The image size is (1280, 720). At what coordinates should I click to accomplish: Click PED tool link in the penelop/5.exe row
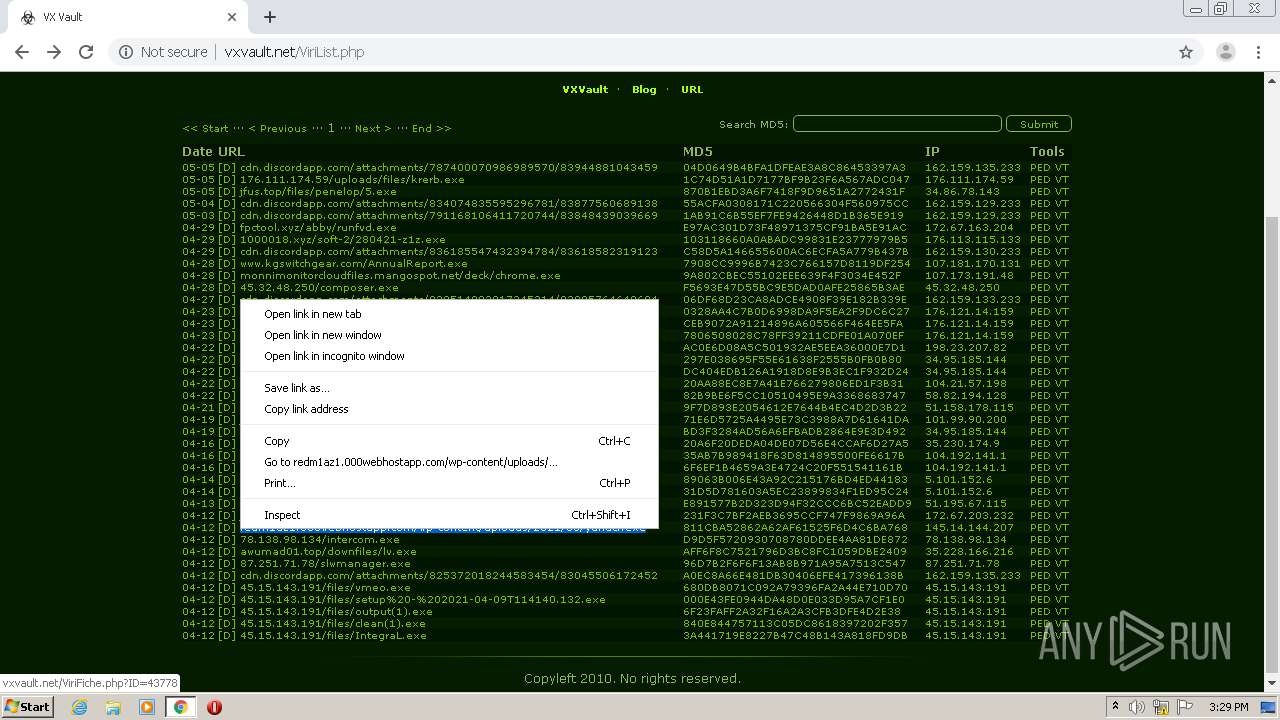1040,191
